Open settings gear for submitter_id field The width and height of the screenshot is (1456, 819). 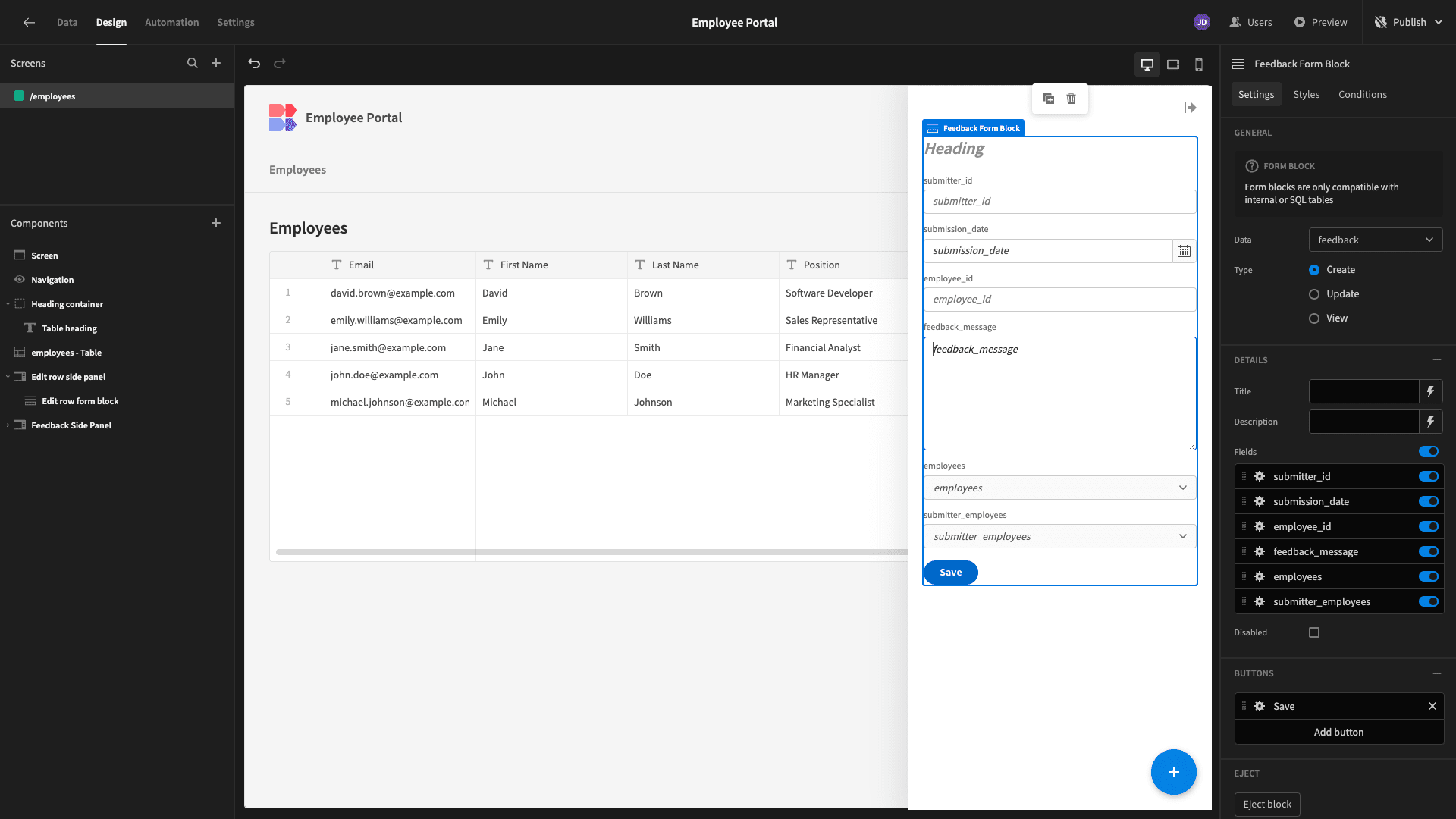(x=1260, y=476)
